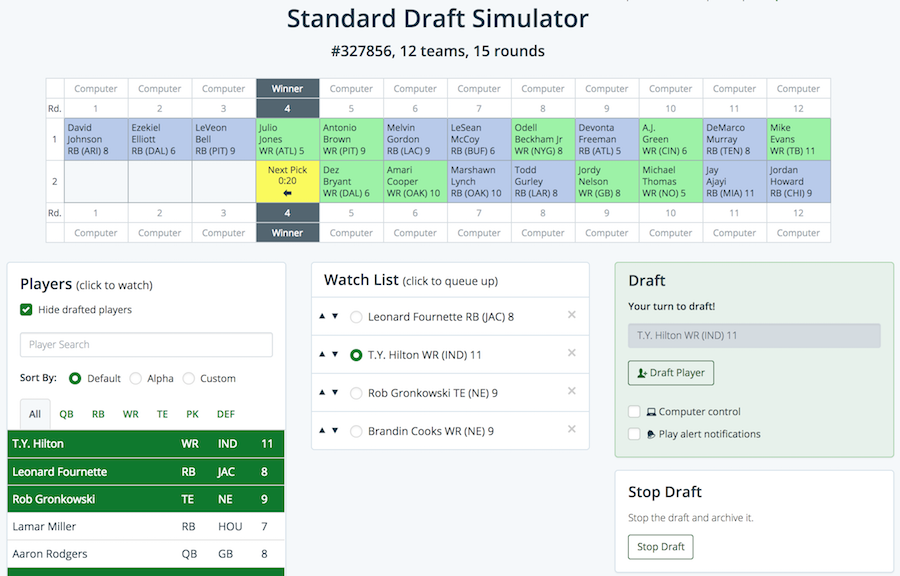The image size is (900, 576).
Task: Select Lamar Miller in player list
Action: (44, 526)
